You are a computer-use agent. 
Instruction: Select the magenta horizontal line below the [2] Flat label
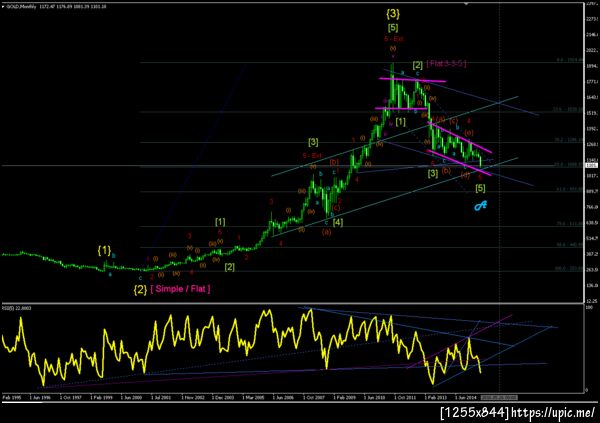point(412,80)
